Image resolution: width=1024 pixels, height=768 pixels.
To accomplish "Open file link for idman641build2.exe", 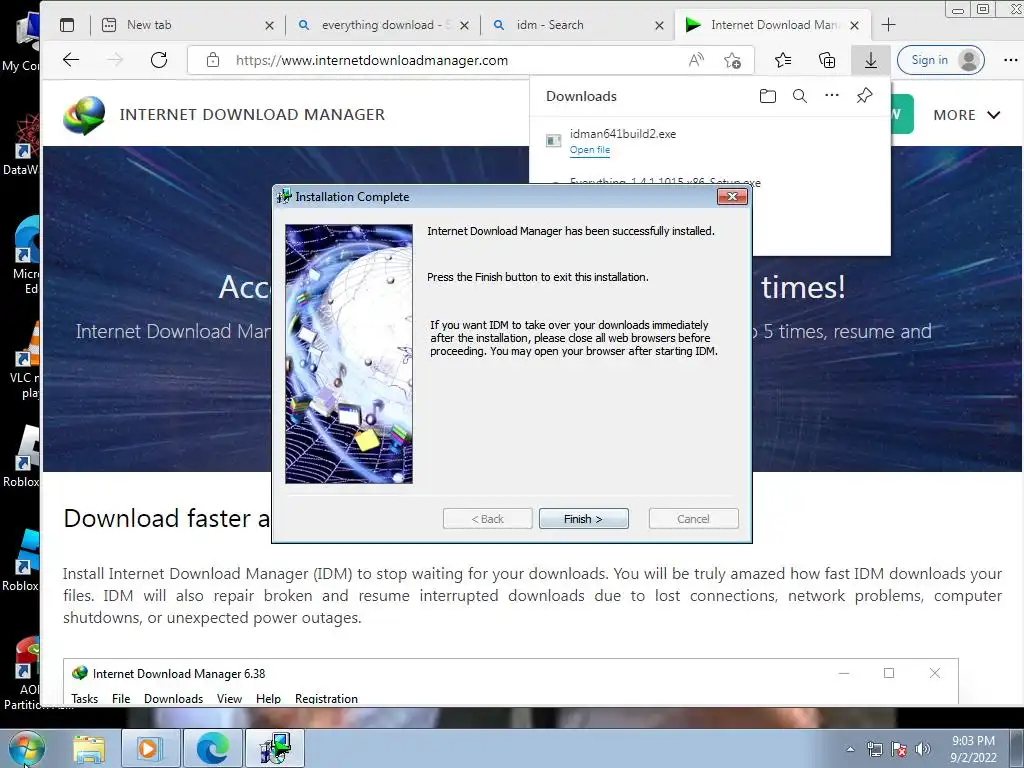I will click(590, 150).
